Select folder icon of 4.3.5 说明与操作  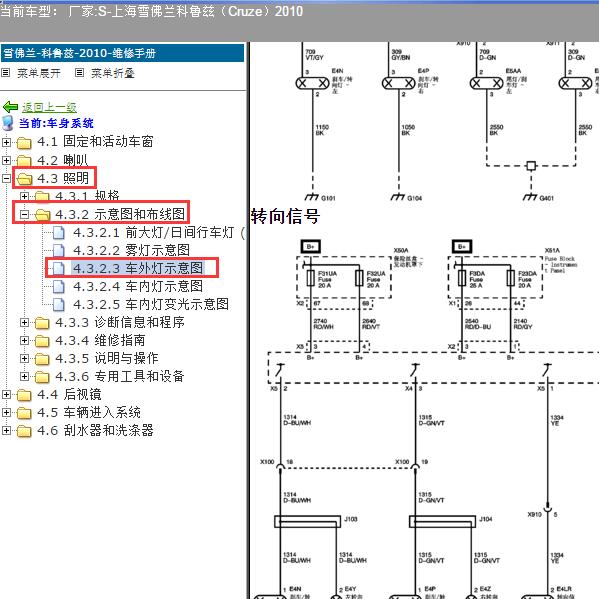(x=42, y=359)
